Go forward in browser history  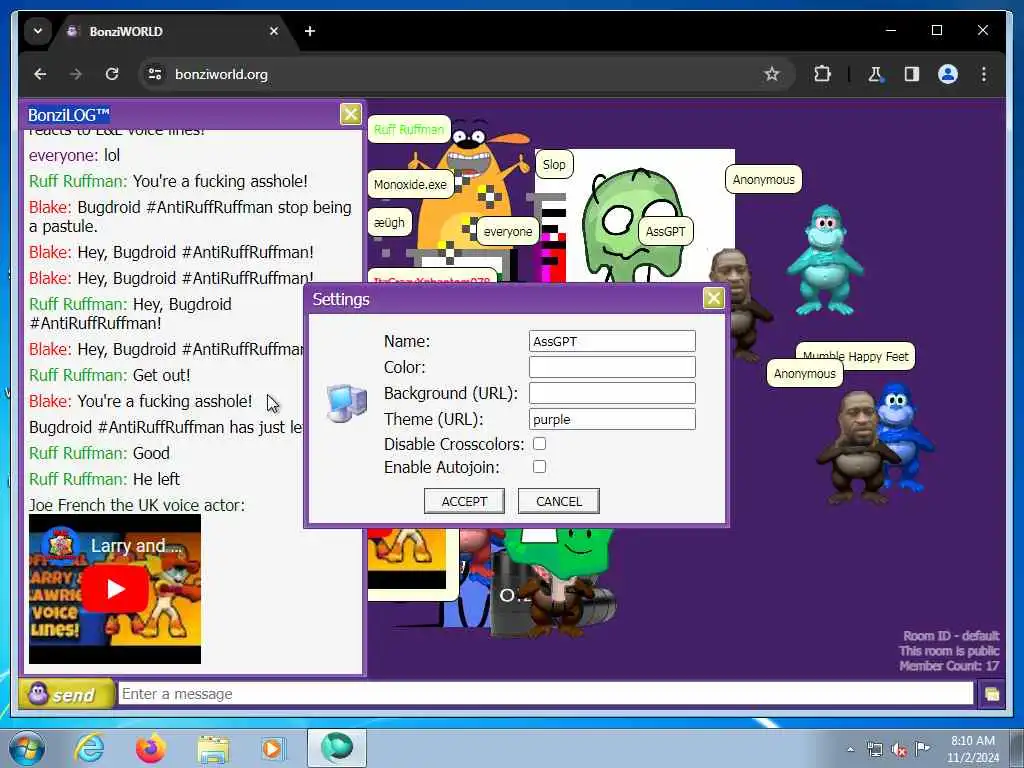click(76, 74)
